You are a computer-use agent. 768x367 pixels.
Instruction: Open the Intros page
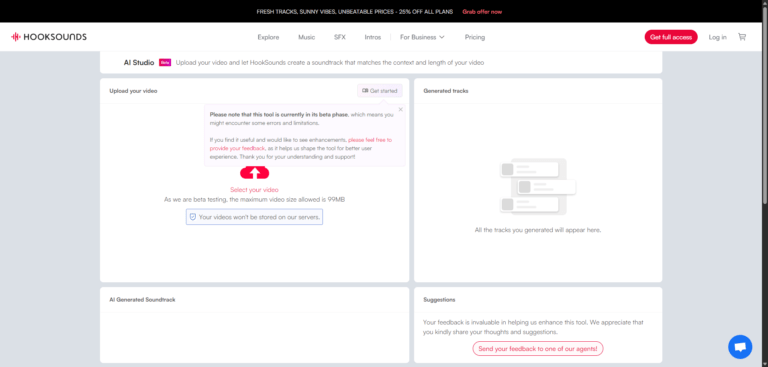click(x=373, y=37)
